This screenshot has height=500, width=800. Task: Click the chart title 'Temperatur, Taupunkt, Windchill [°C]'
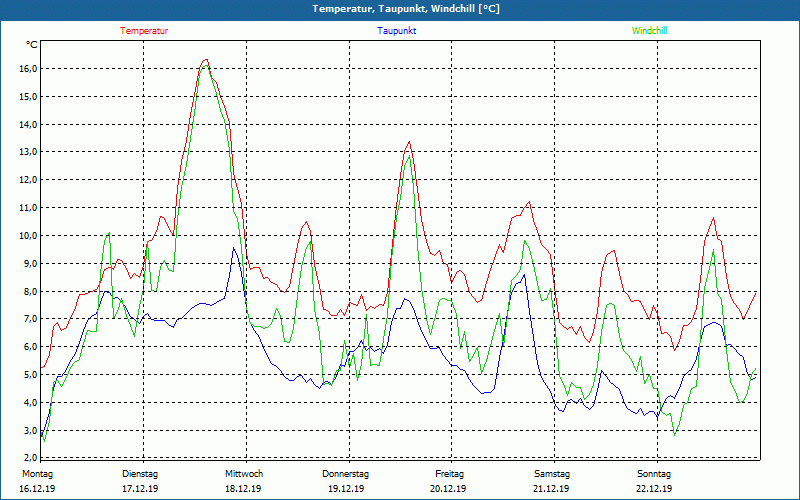(x=406, y=9)
